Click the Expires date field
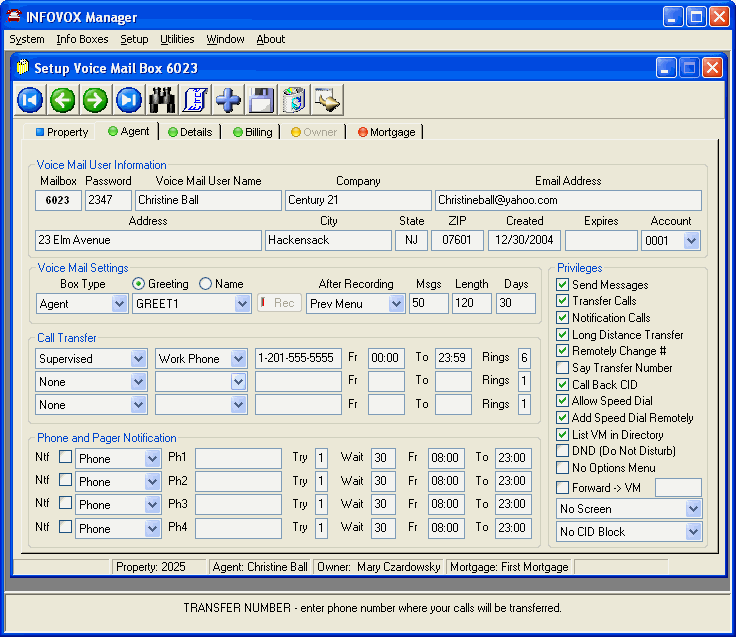This screenshot has height=637, width=736. point(601,240)
